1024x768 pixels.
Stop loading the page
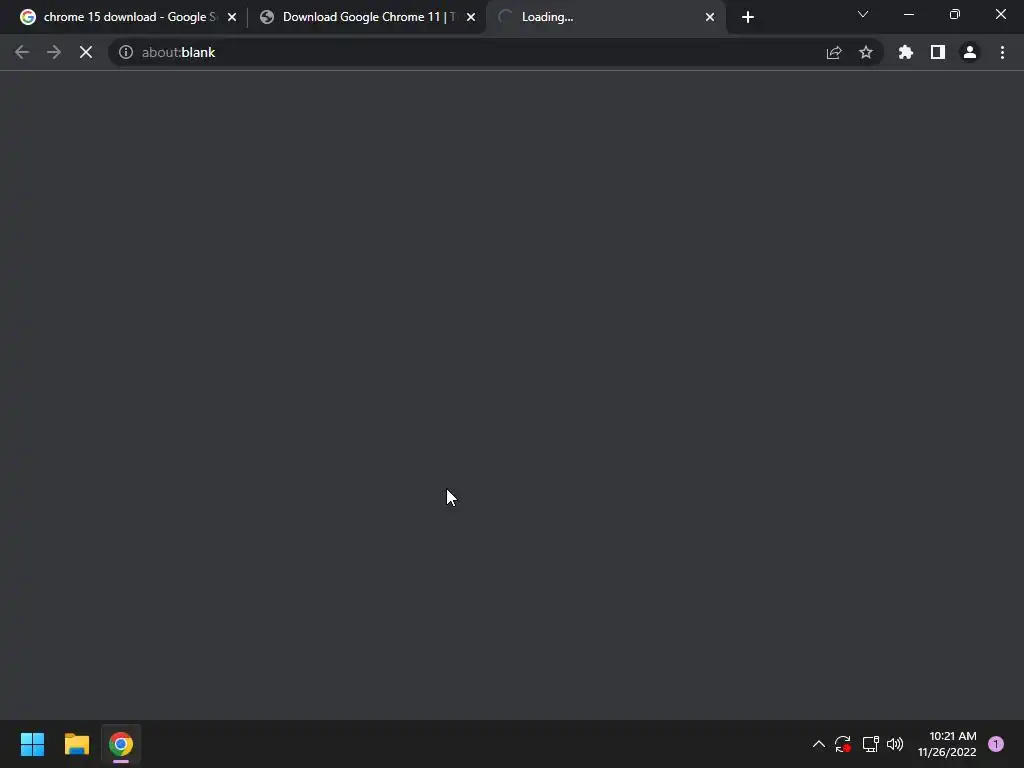86,52
